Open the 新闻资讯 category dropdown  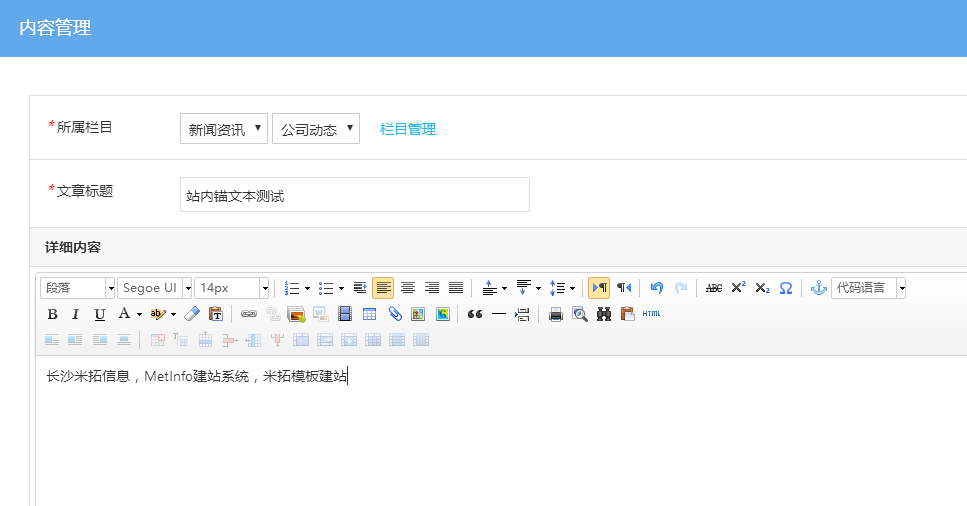click(x=224, y=129)
